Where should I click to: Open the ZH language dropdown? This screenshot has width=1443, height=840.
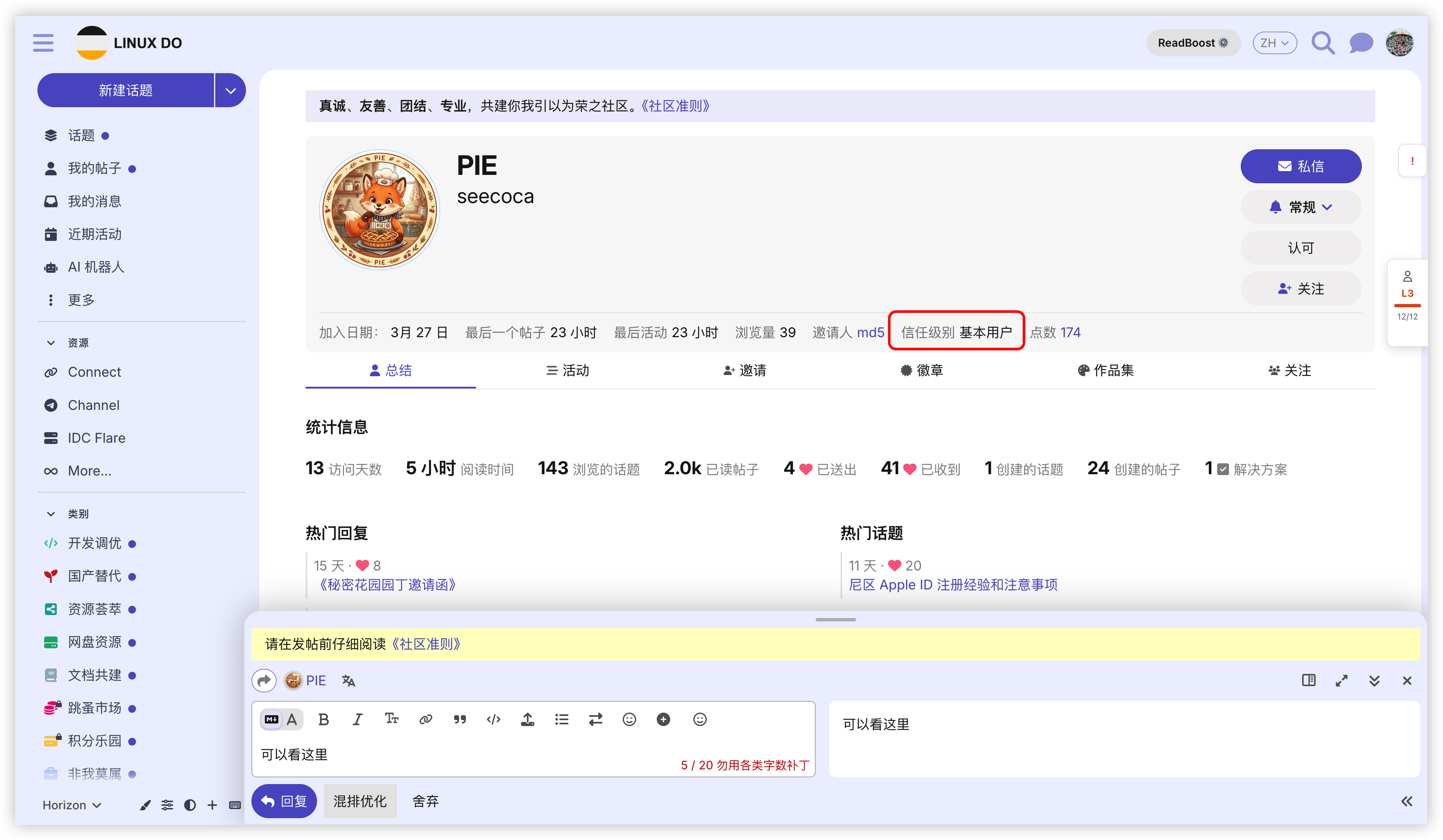coord(1275,43)
